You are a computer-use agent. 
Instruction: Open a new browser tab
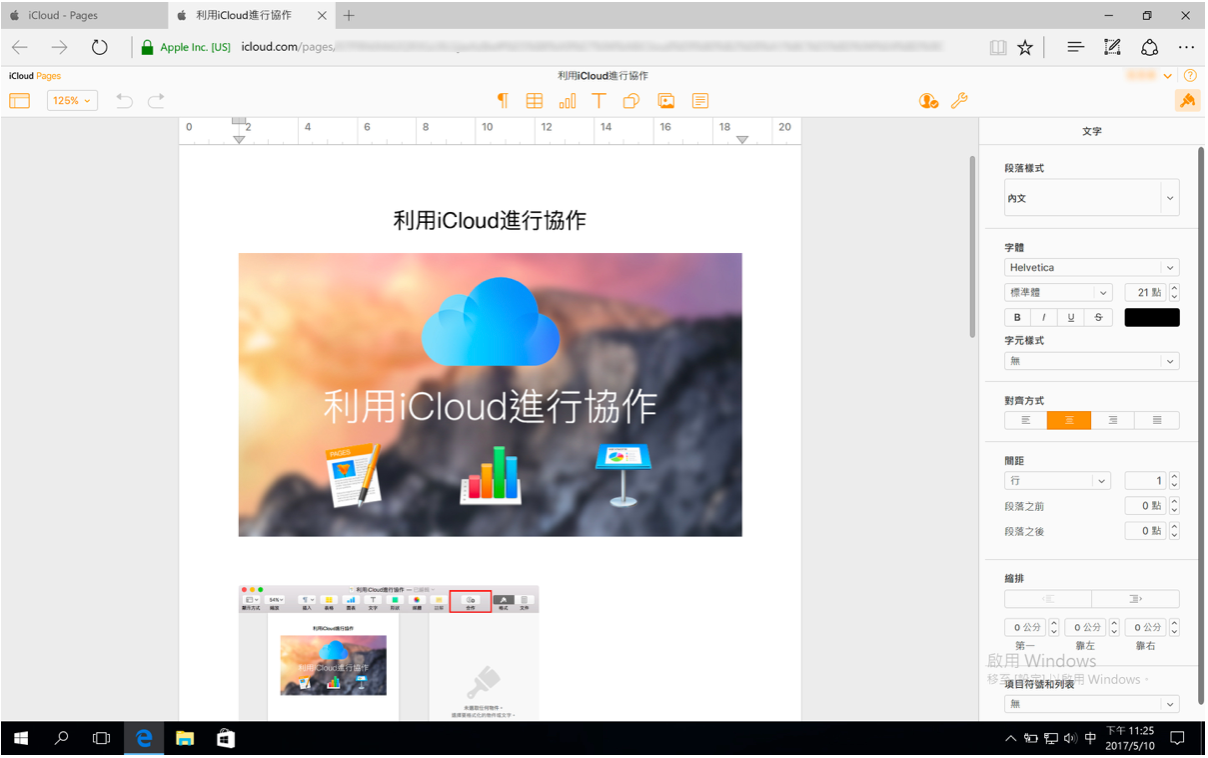pos(348,16)
